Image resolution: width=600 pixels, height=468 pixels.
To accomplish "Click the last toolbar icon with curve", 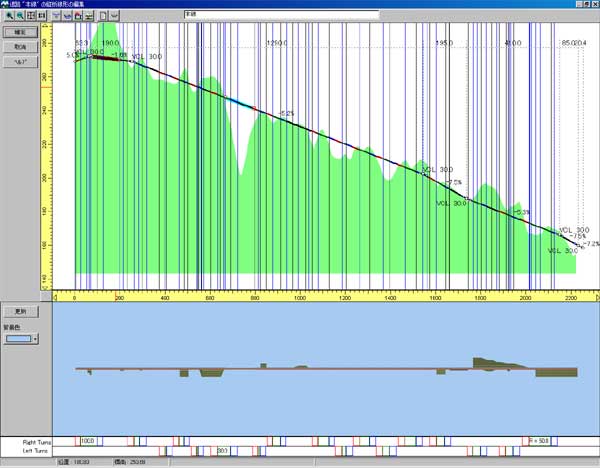I will click(114, 16).
